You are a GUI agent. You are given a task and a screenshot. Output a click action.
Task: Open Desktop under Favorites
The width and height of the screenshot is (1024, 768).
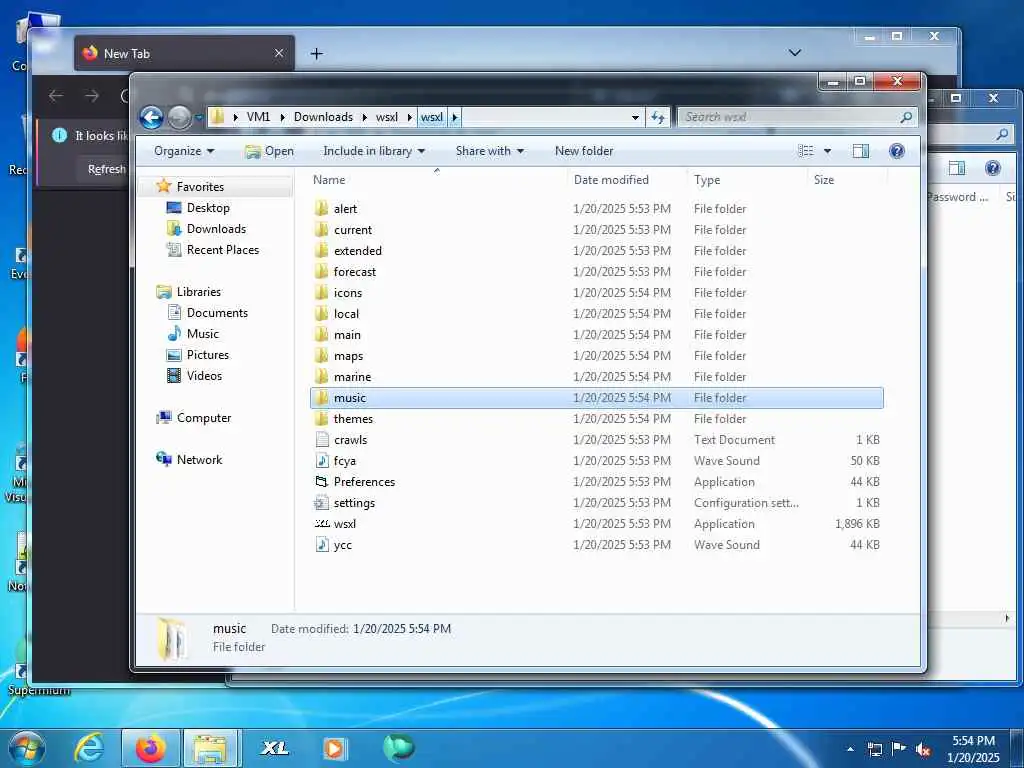(208, 208)
